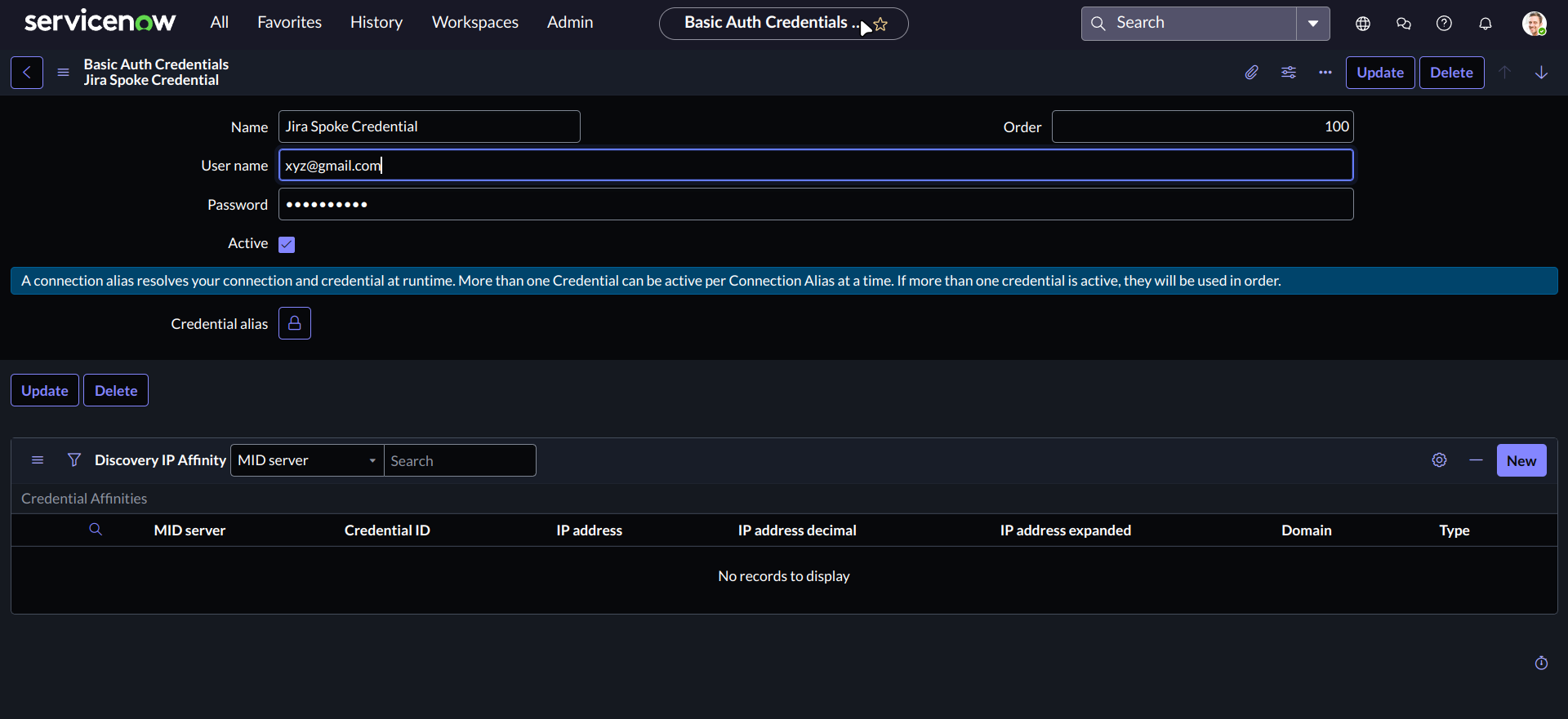The image size is (1568, 719).
Task: Uncheck the Active checkbox
Action: pyautogui.click(x=287, y=244)
